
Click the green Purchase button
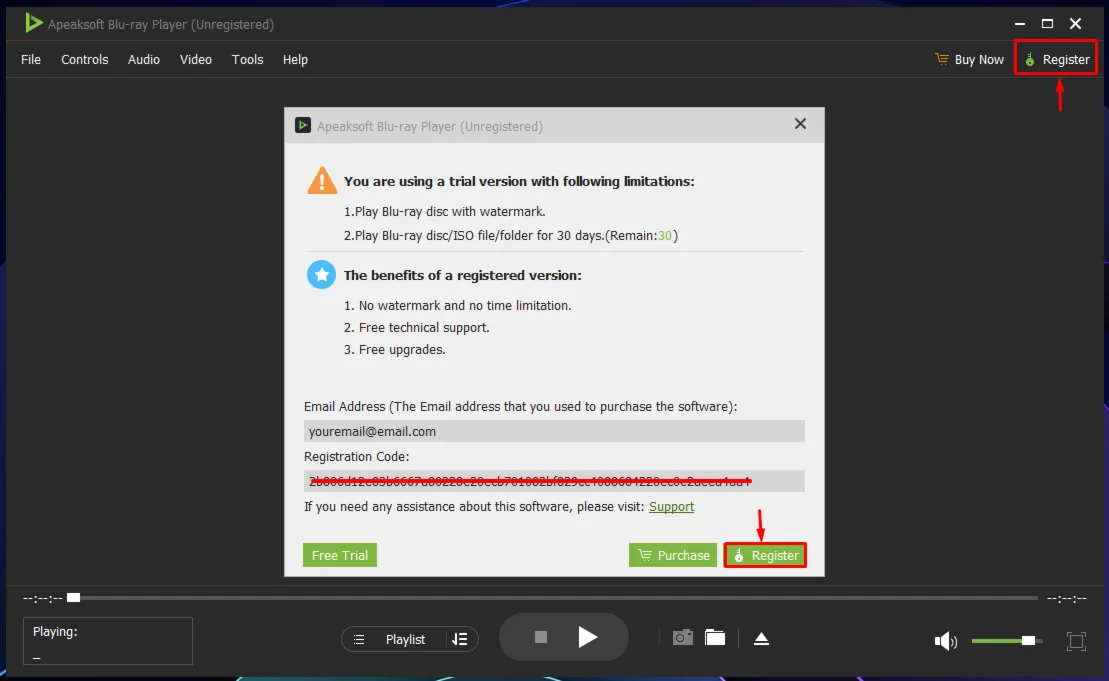point(673,555)
